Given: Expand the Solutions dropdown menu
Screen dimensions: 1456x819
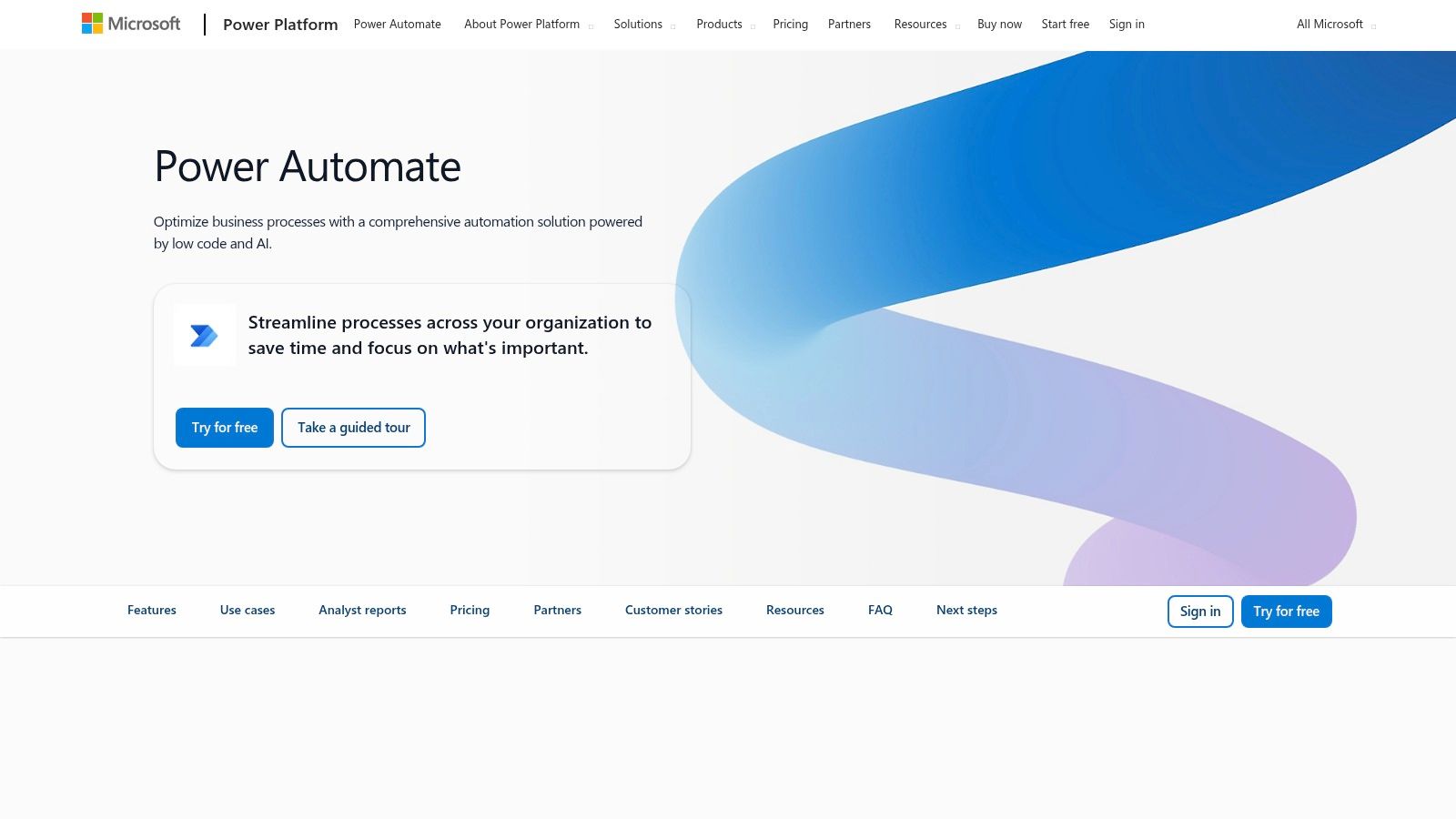Looking at the screenshot, I should pyautogui.click(x=644, y=25).
